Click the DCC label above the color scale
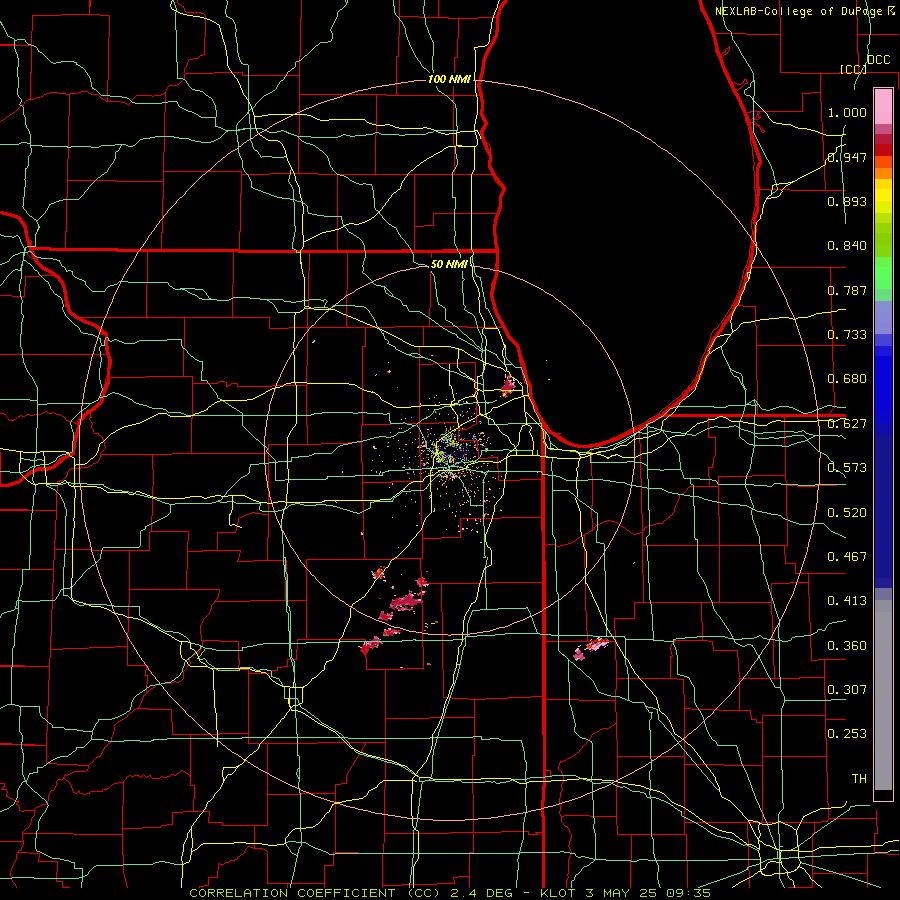 [878, 60]
